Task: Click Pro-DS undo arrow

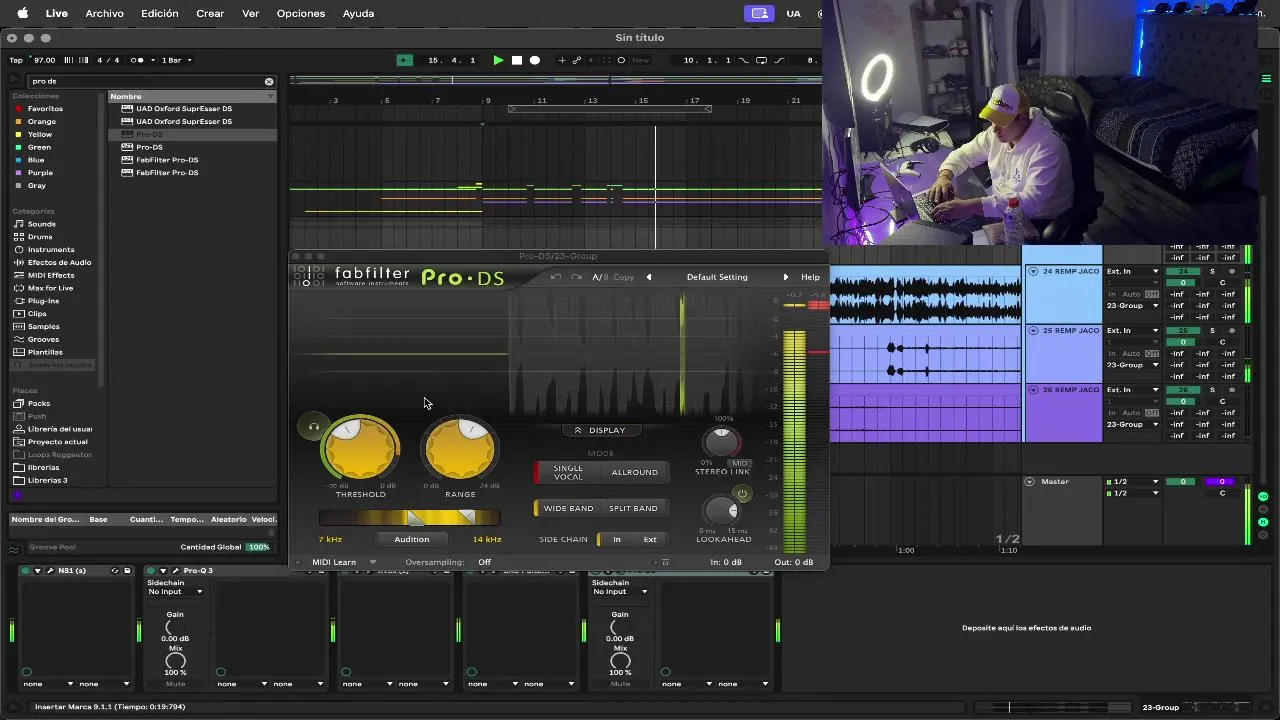Action: click(556, 277)
